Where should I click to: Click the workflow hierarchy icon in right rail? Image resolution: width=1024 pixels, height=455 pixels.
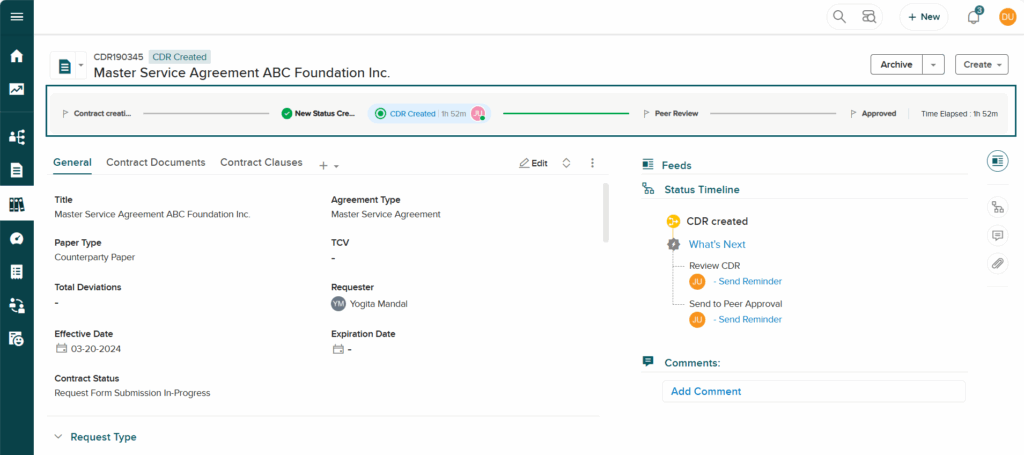tap(997, 208)
